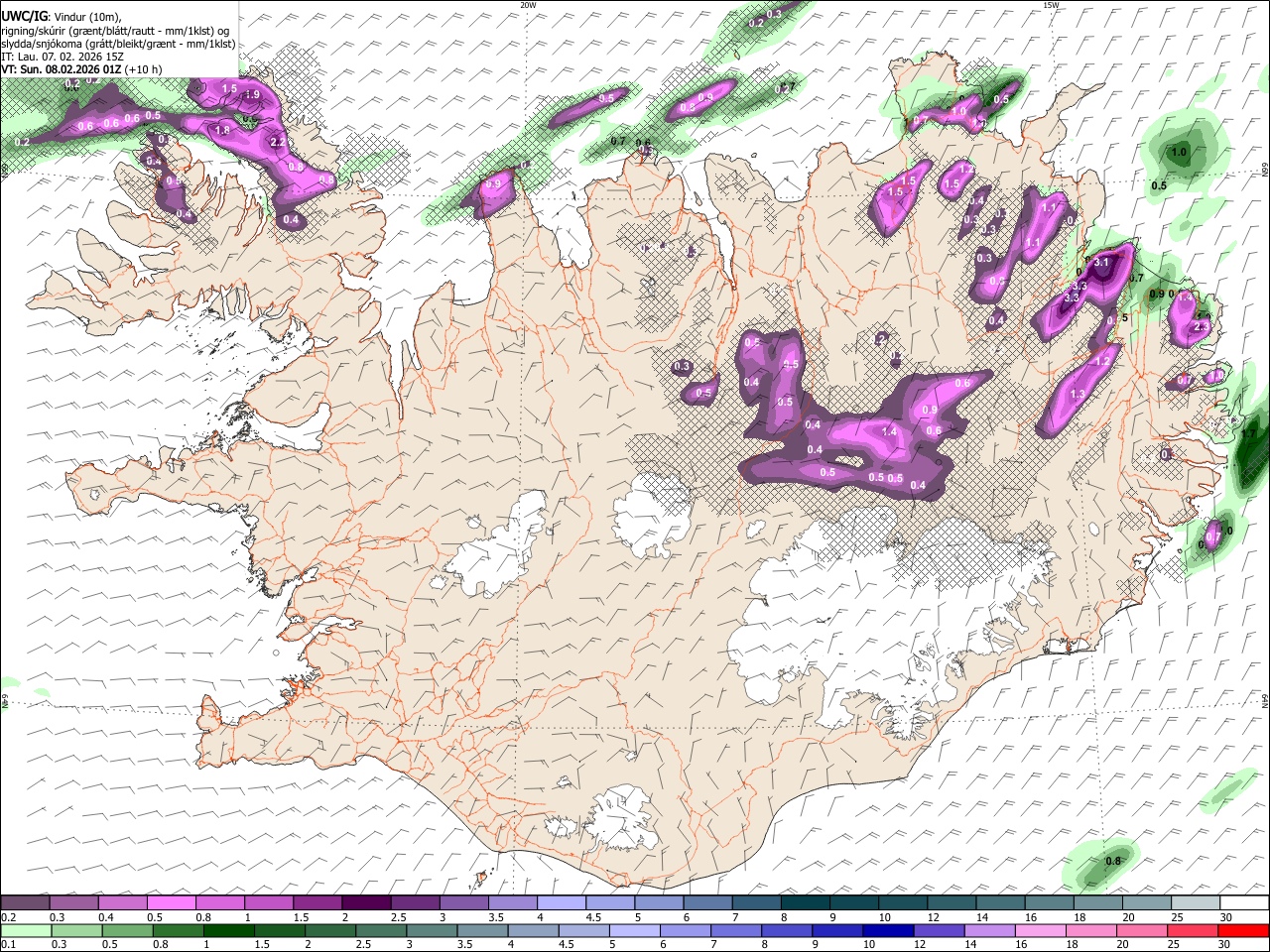Click the periwinkle rain-scale swatch between 5 and 6
The height and width of the screenshot is (952, 1270).
pyautogui.click(x=634, y=931)
